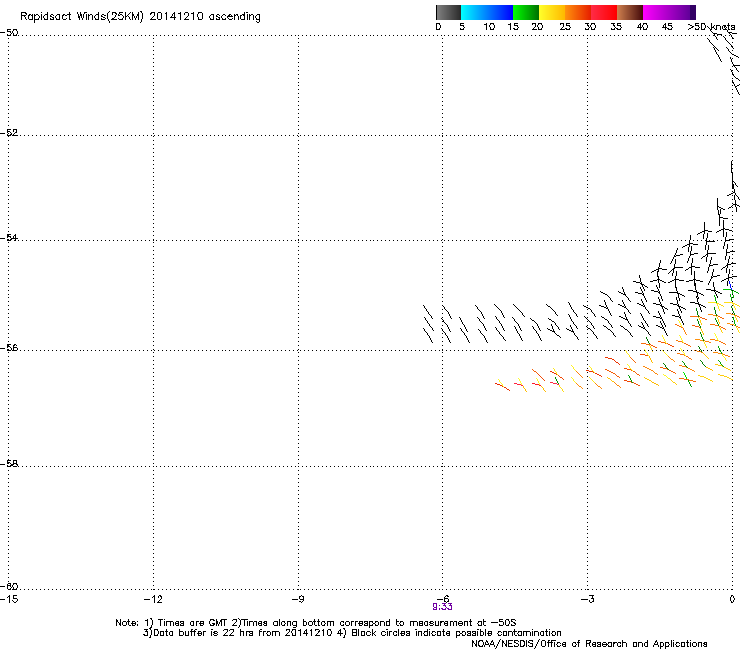Click the '-6' longitude axis label
Image resolution: width=740 pixels, height=650 pixels.
click(442, 599)
